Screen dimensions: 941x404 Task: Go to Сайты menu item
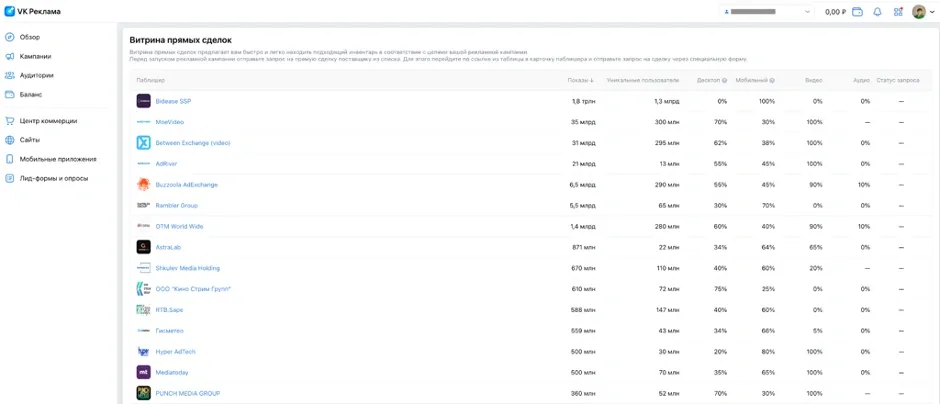pyautogui.click(x=30, y=140)
